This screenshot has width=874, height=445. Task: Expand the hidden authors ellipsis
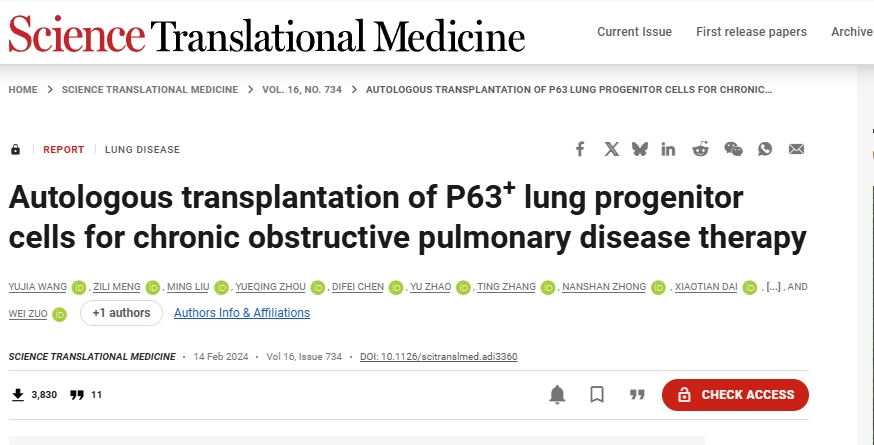(772, 288)
